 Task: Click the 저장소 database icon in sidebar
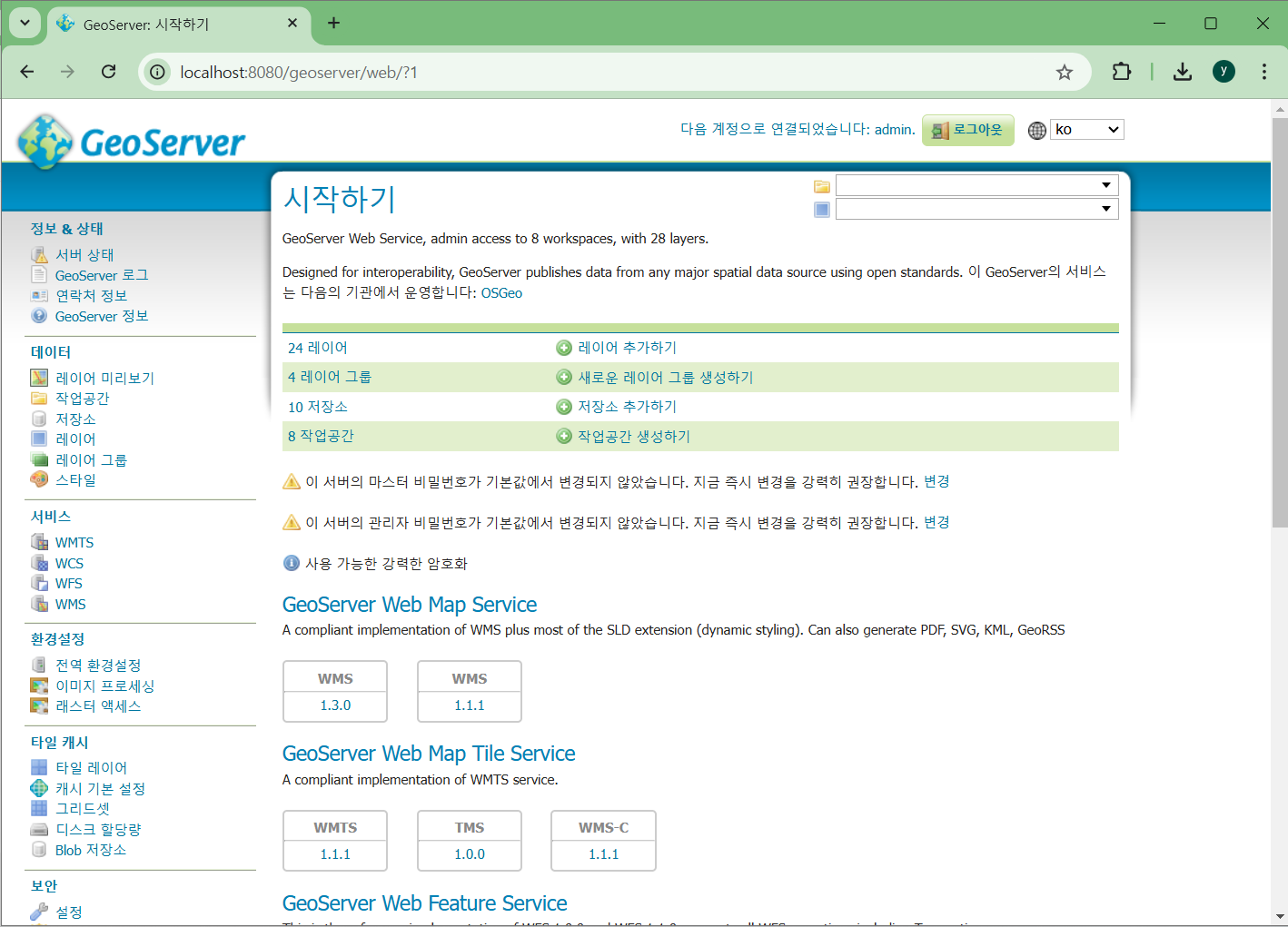[x=39, y=419]
